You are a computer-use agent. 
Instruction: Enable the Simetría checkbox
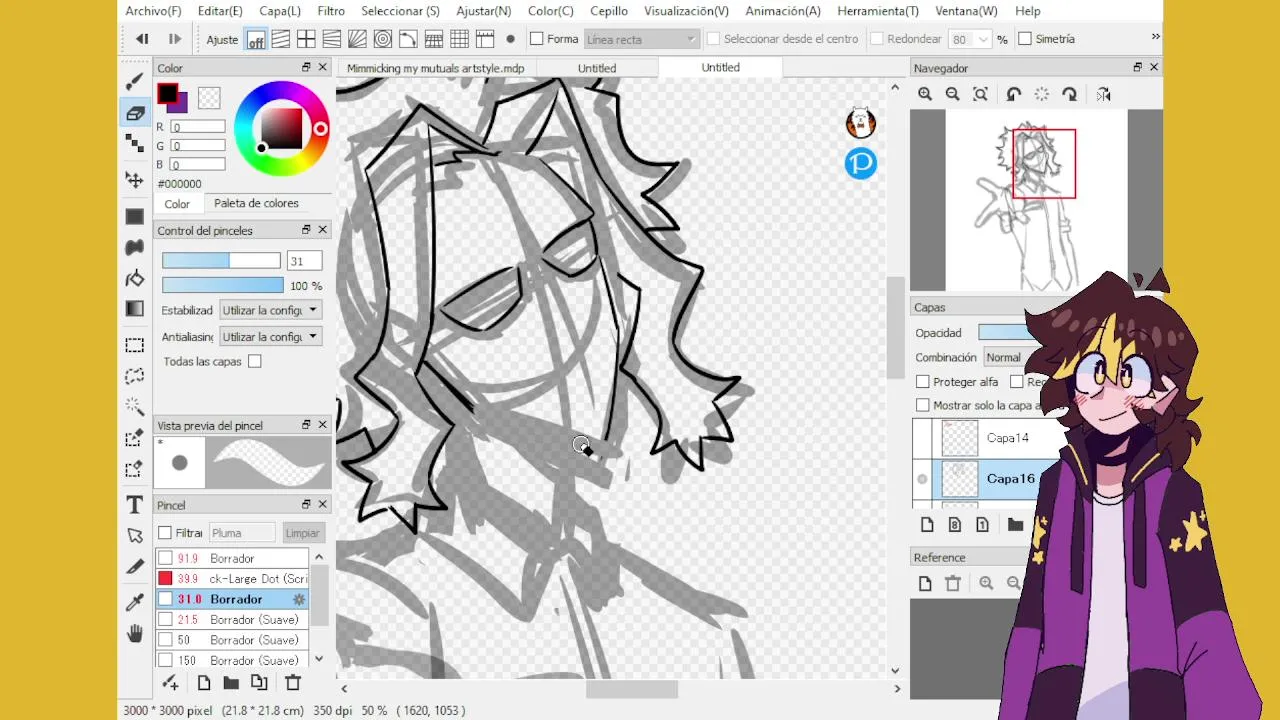[x=1025, y=39]
